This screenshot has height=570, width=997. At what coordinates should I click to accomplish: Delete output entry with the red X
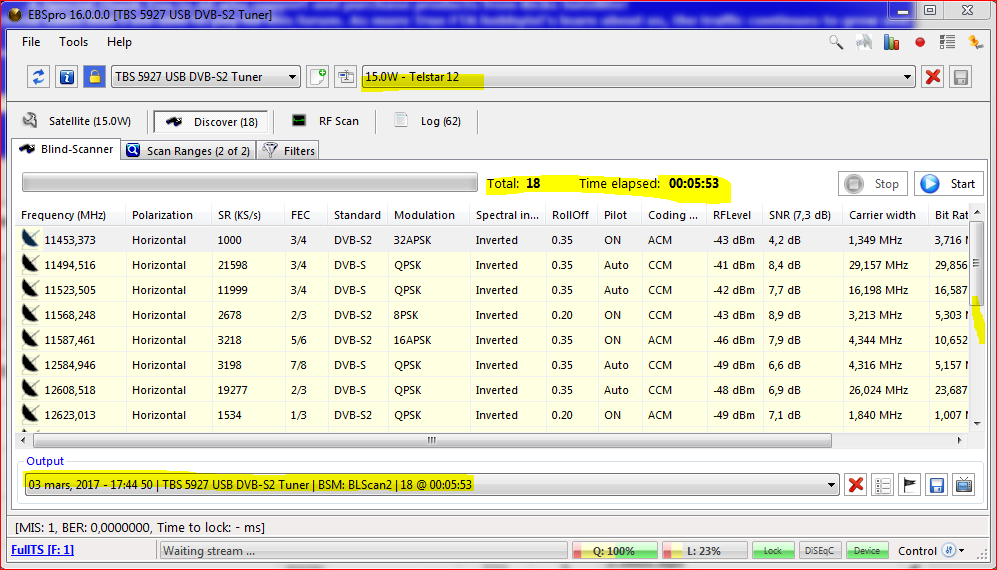(x=856, y=485)
